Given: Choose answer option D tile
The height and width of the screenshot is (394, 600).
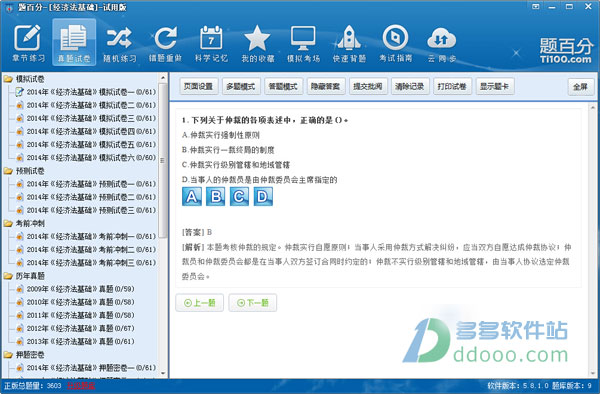Looking at the screenshot, I should tap(263, 197).
